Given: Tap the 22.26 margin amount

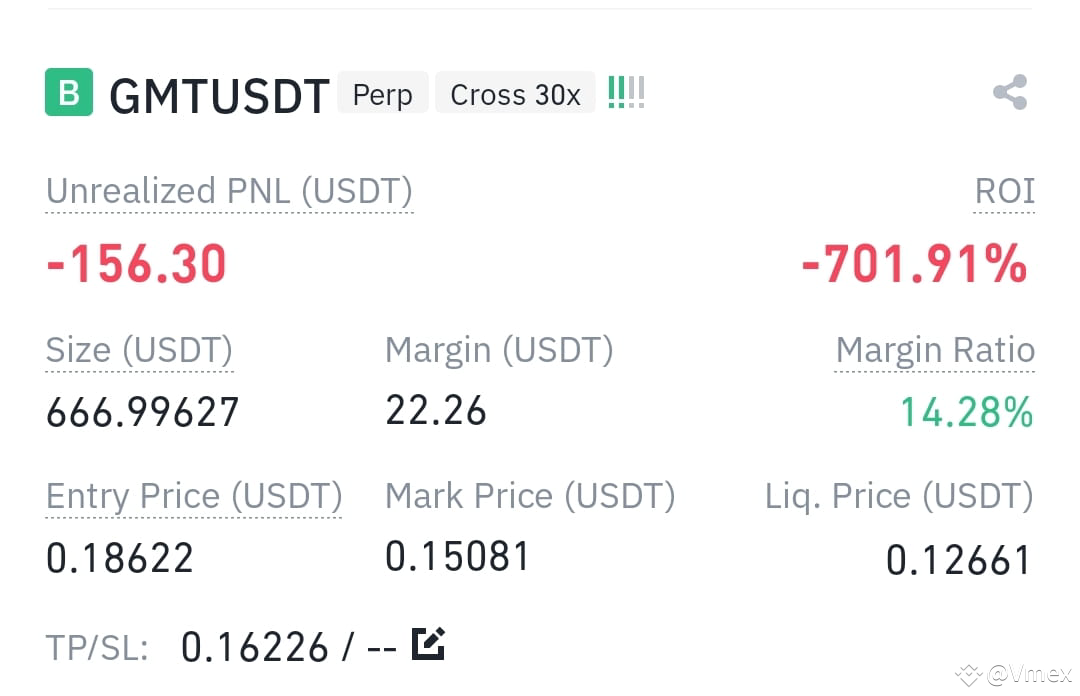Looking at the screenshot, I should 435,411.
